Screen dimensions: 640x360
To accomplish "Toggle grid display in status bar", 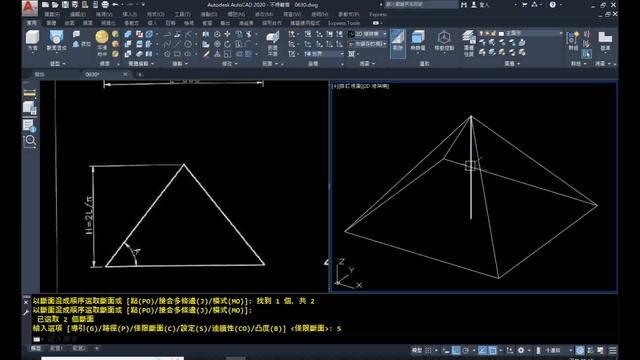I will (428, 350).
